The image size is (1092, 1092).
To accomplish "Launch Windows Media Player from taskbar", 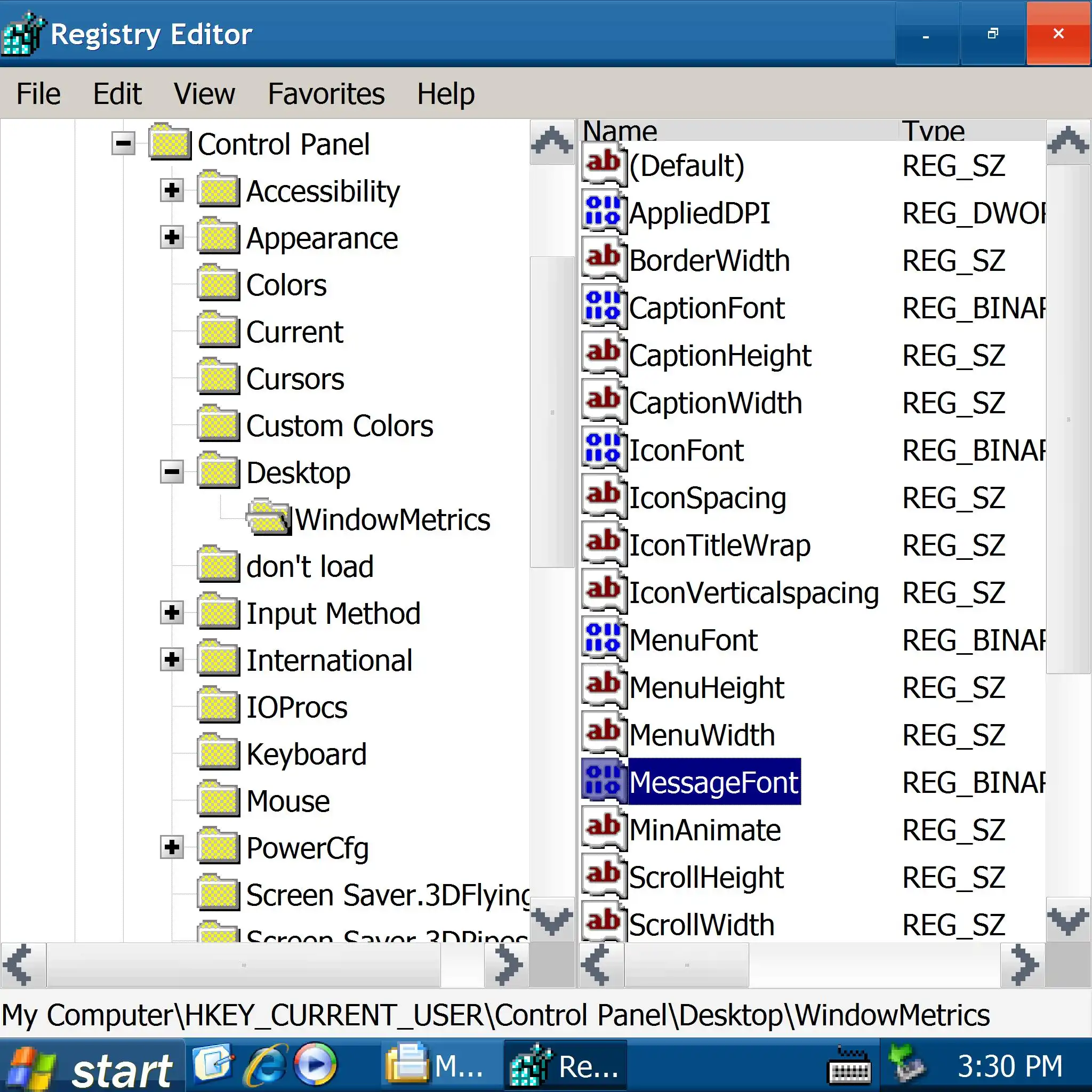I will 315,1066.
